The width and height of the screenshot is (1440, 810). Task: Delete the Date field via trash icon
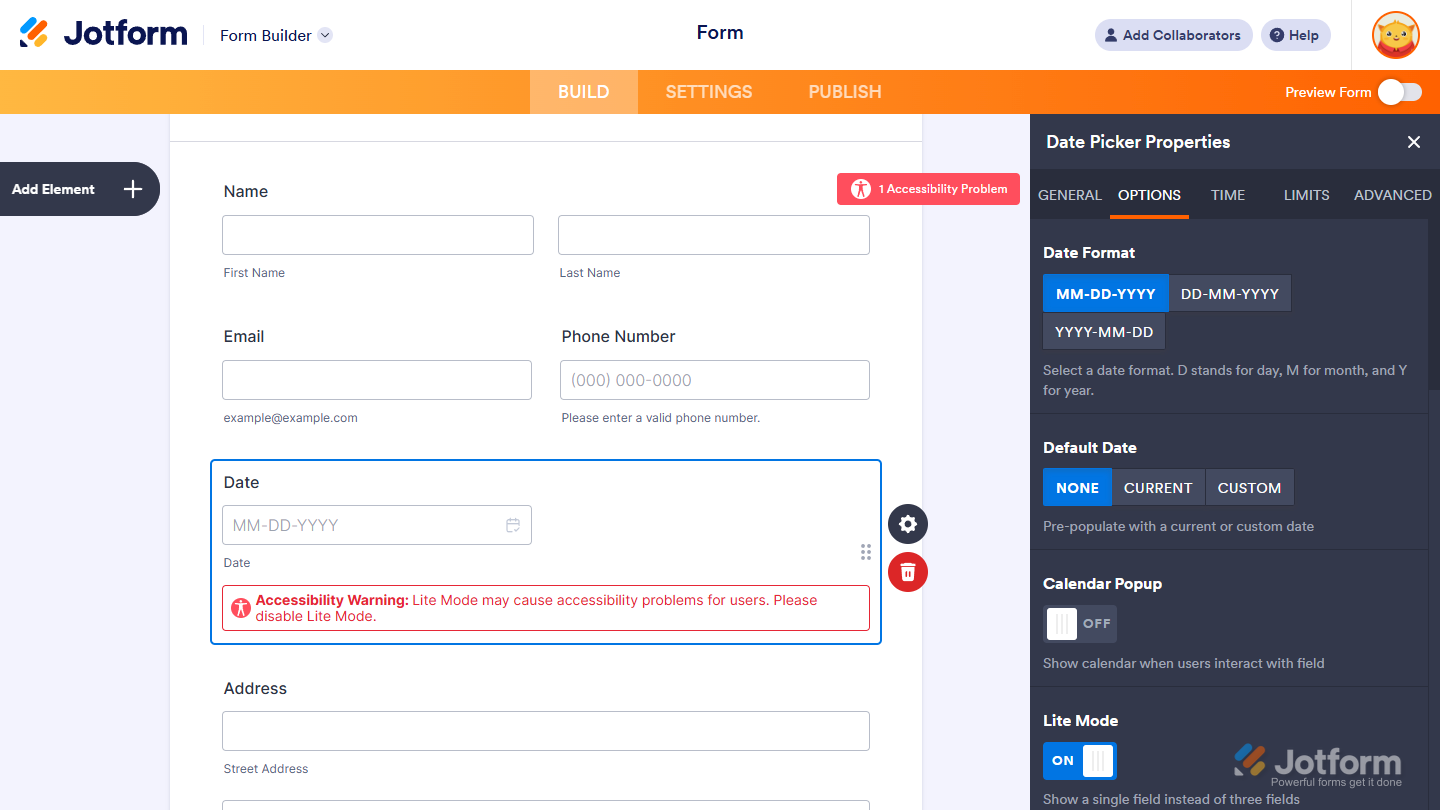907,572
